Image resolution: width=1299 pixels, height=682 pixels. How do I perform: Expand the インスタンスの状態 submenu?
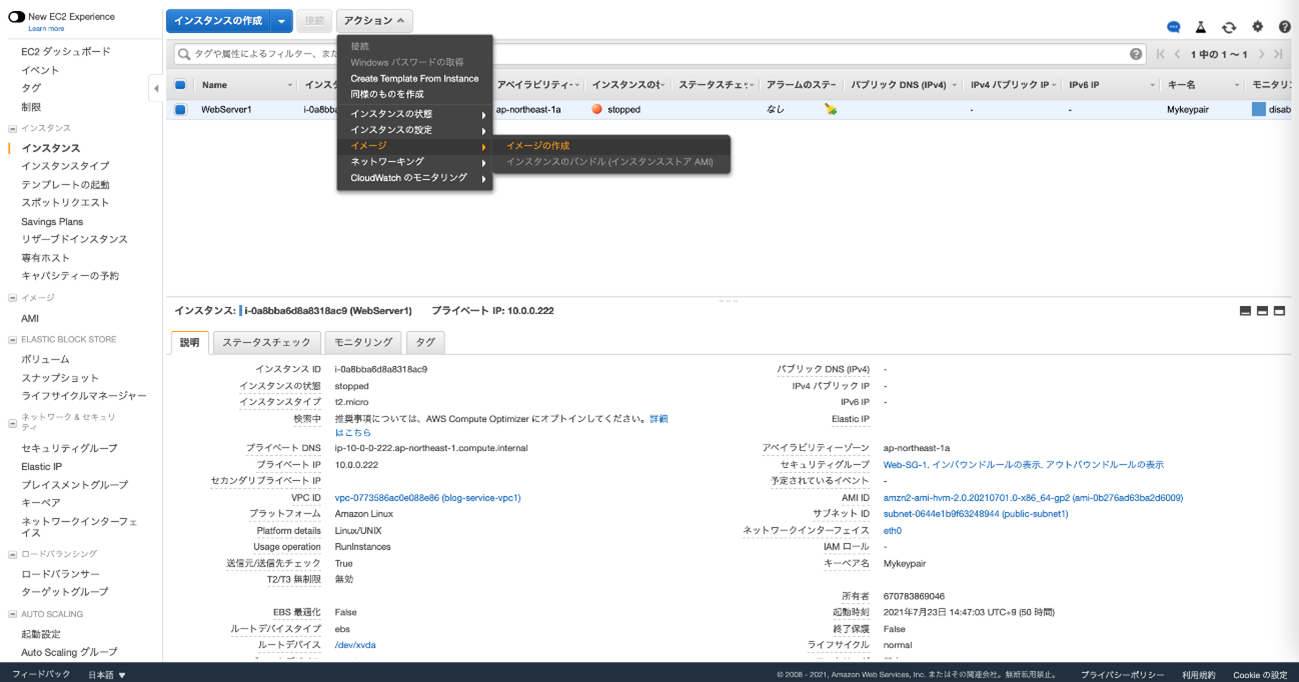(x=415, y=114)
